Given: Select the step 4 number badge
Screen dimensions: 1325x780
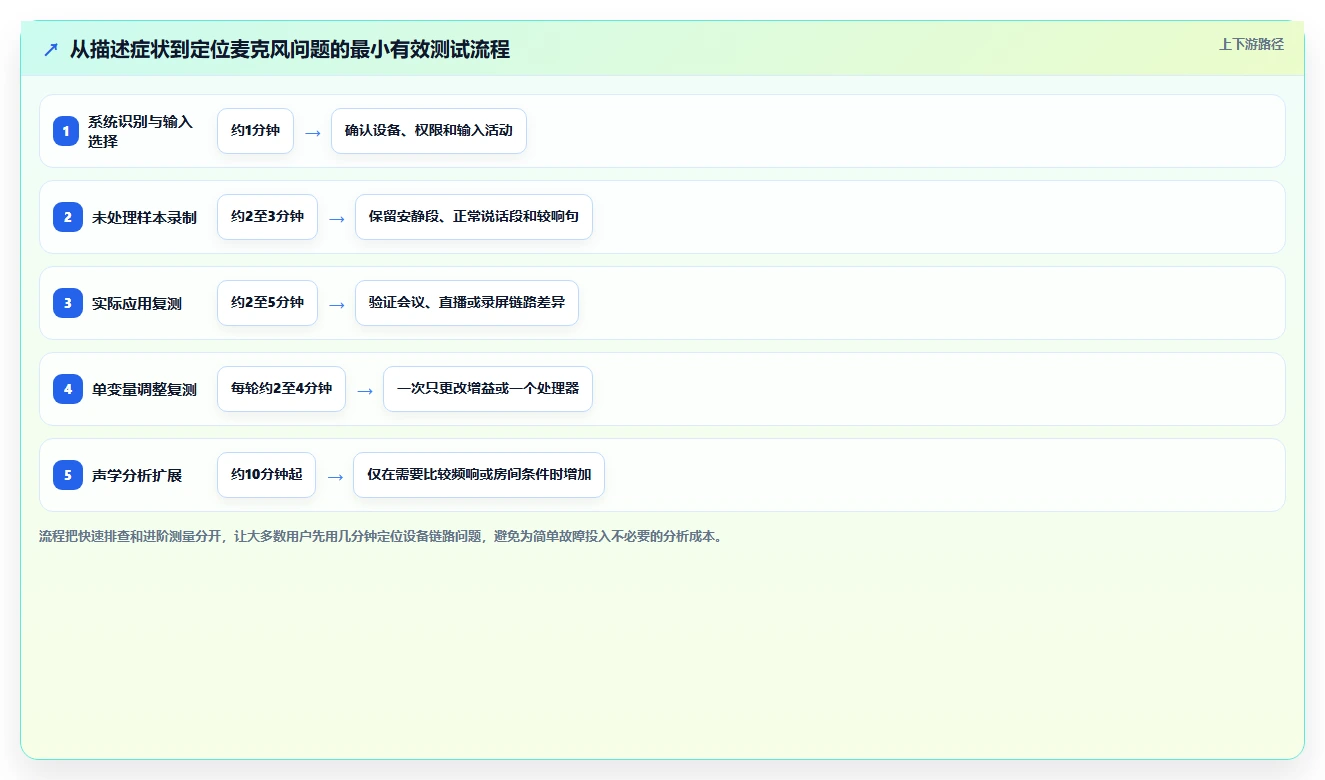Looking at the screenshot, I should pyautogui.click(x=66, y=389).
